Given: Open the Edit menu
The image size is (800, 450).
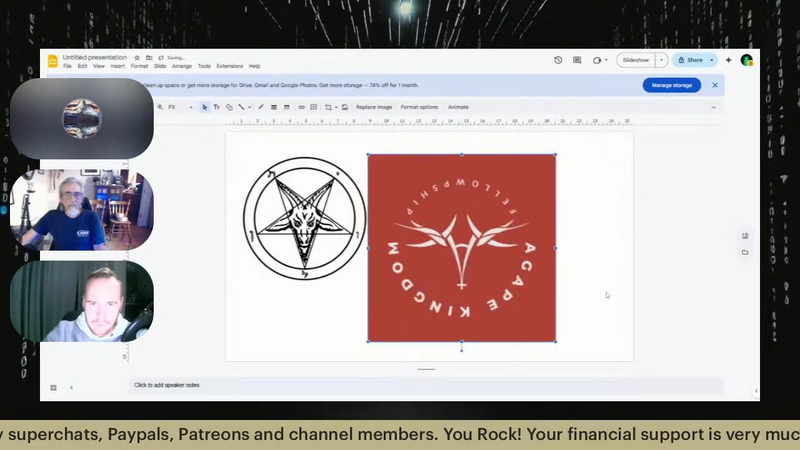Looking at the screenshot, I should 82,66.
